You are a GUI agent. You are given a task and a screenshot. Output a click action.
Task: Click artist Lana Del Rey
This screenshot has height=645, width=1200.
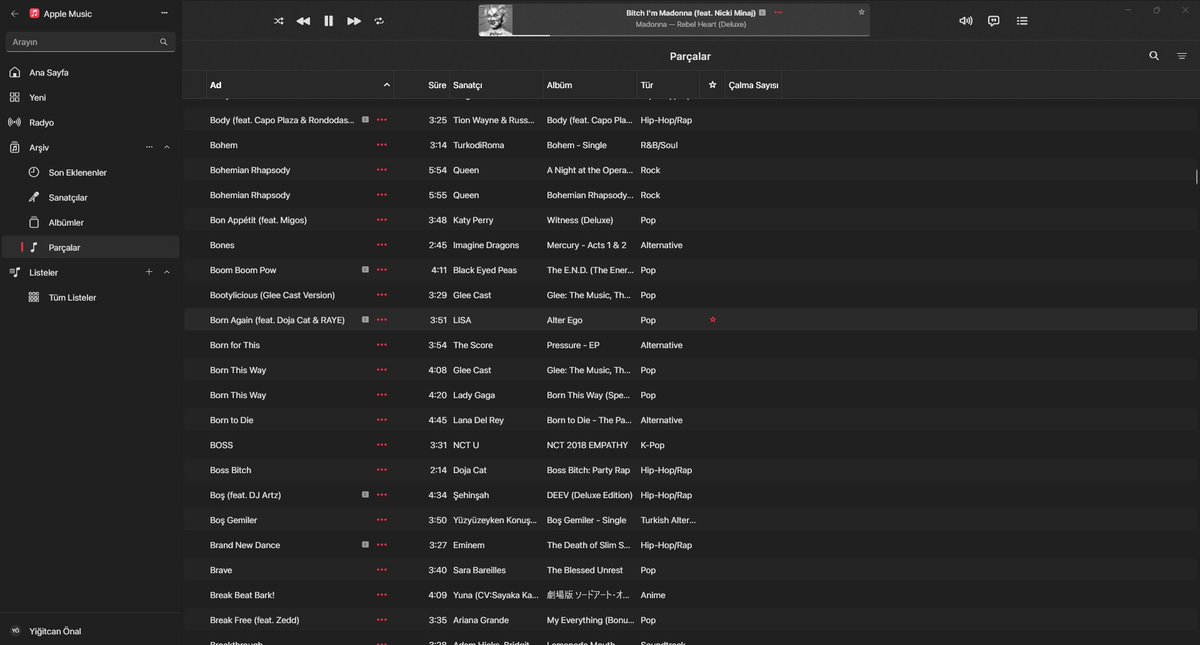tap(478, 420)
